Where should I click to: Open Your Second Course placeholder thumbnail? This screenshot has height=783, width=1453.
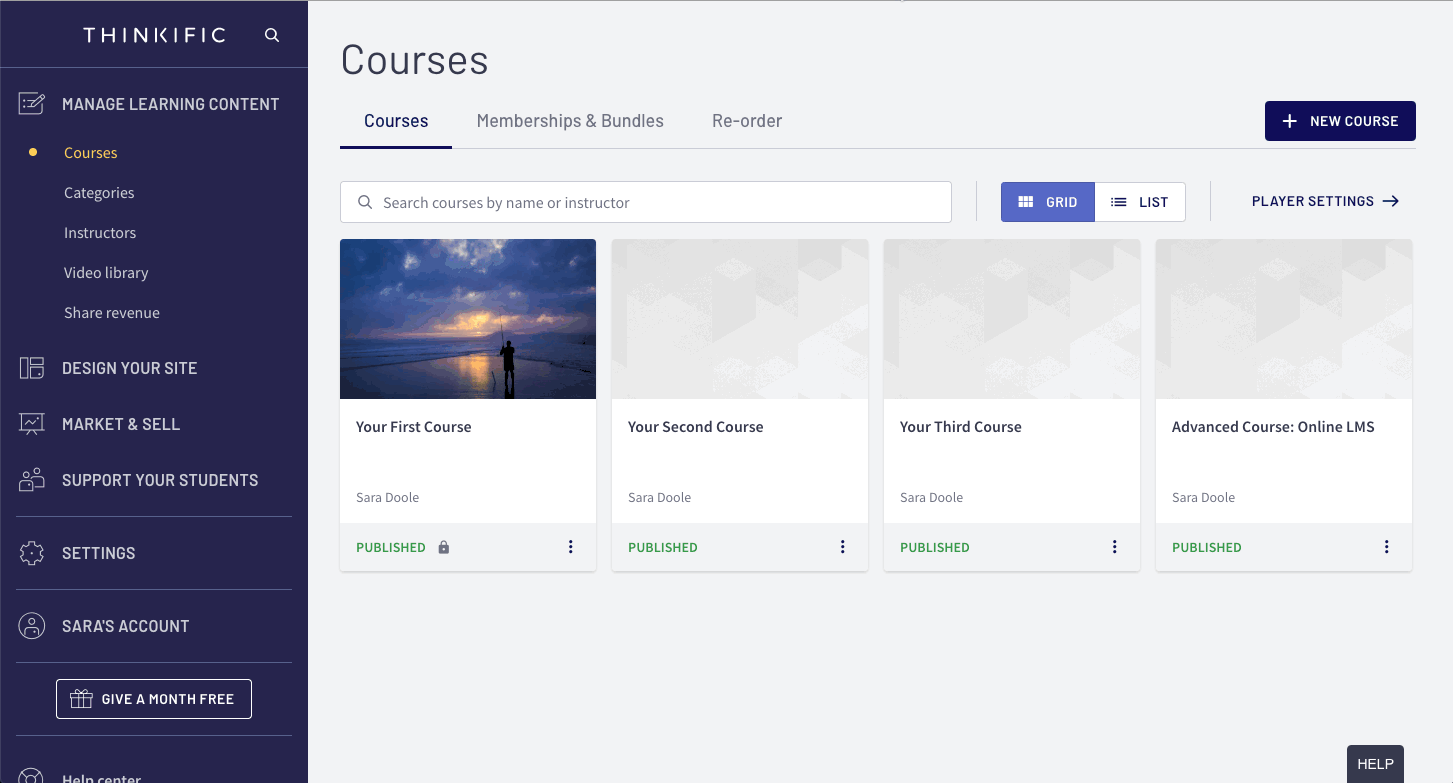coord(740,319)
